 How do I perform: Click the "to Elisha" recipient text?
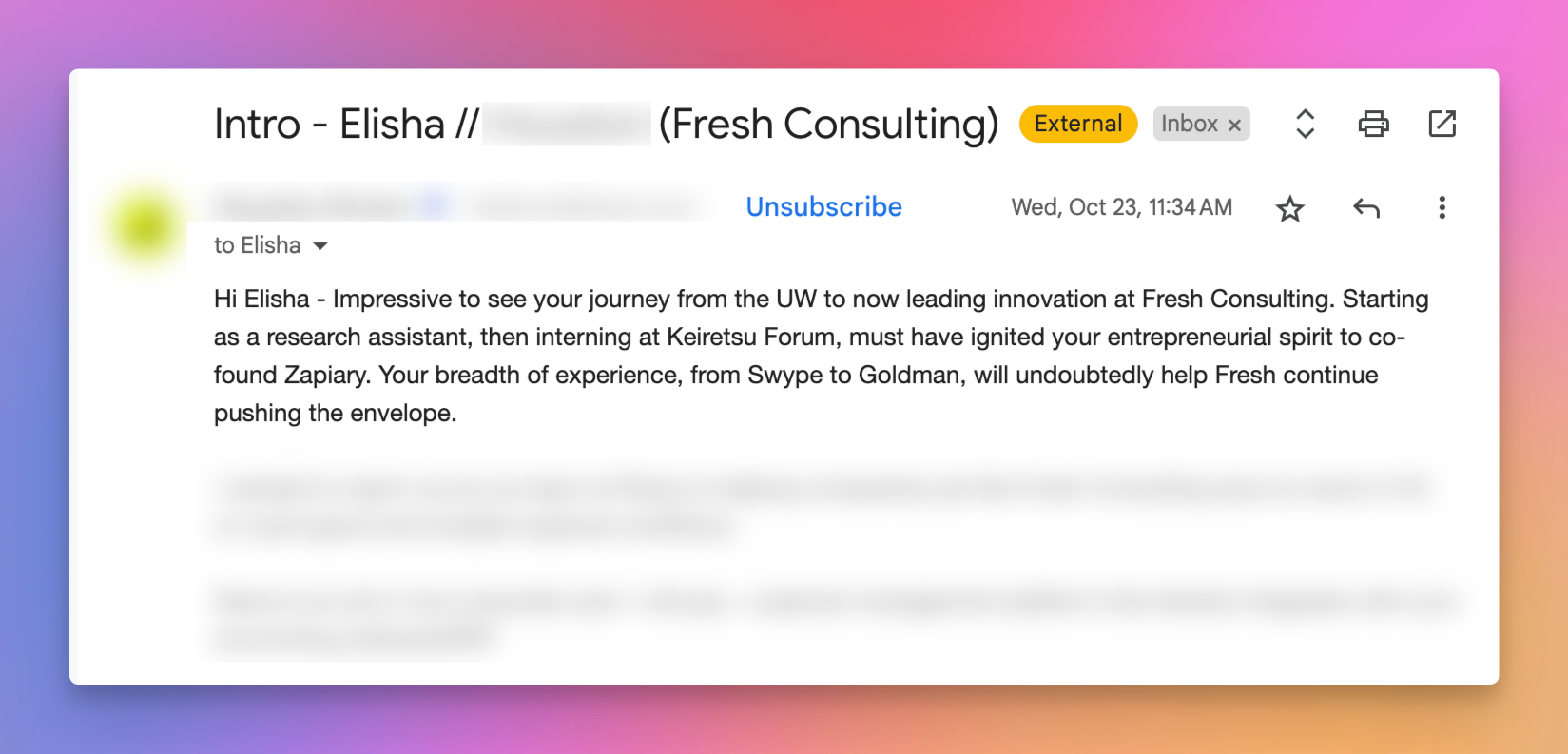pyautogui.click(x=257, y=245)
